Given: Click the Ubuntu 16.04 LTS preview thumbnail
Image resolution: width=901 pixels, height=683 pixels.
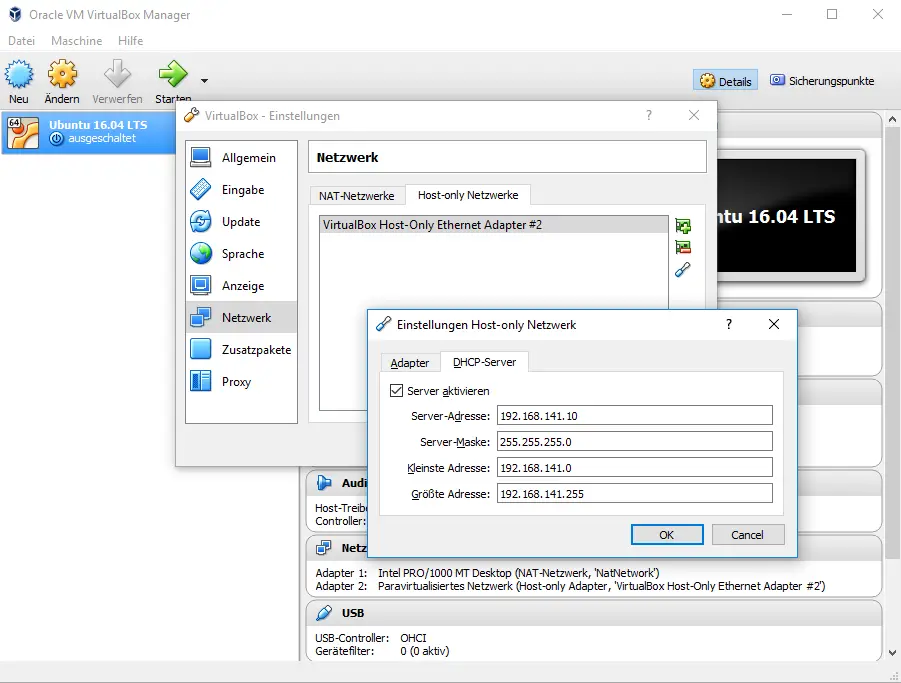Looking at the screenshot, I should [787, 215].
